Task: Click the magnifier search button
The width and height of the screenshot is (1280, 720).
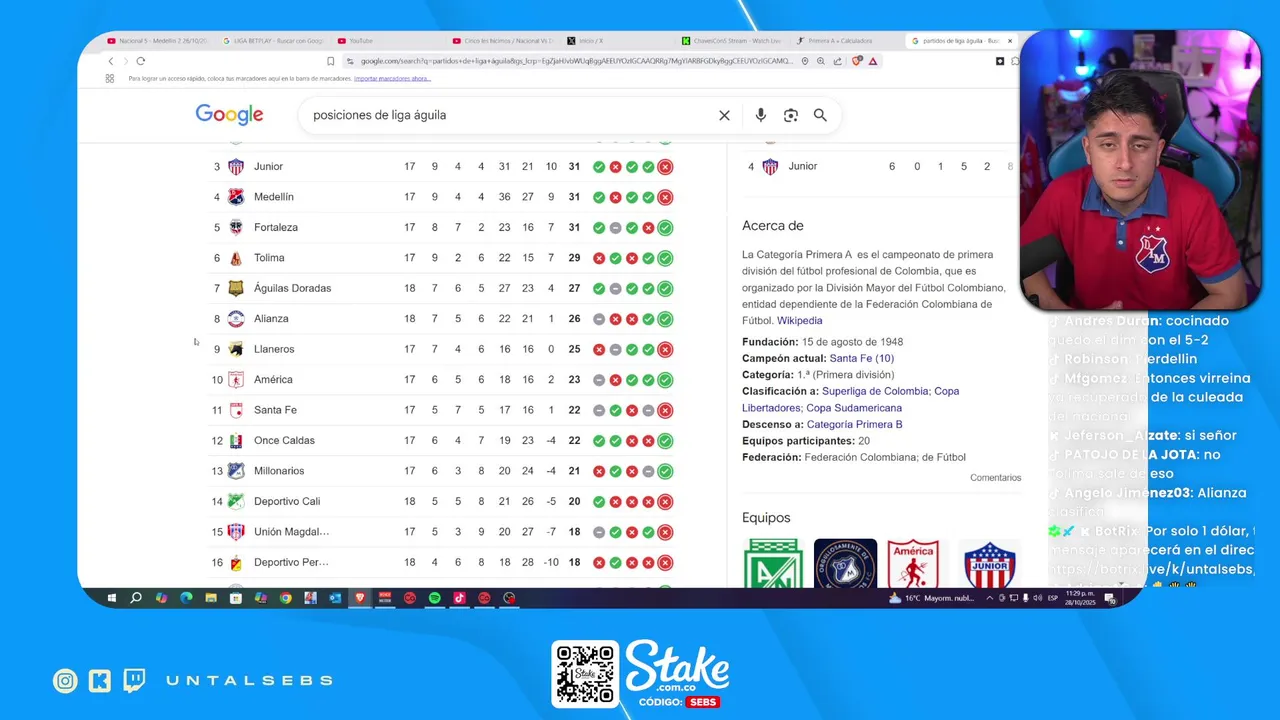Action: tap(820, 115)
